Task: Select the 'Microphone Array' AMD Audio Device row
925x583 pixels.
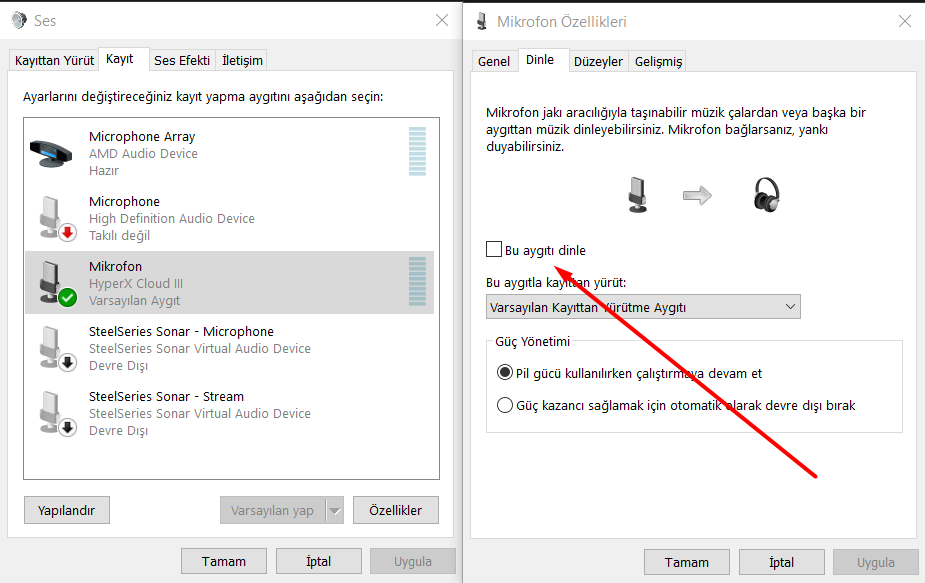Action: (229, 153)
